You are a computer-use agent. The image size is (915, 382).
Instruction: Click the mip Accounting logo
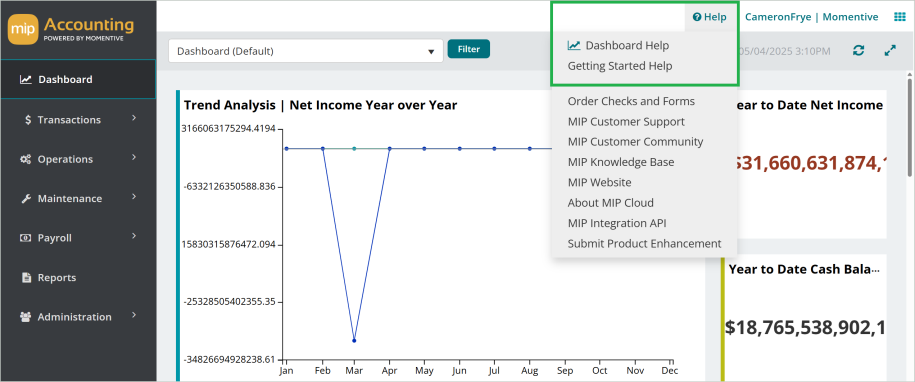click(71, 30)
